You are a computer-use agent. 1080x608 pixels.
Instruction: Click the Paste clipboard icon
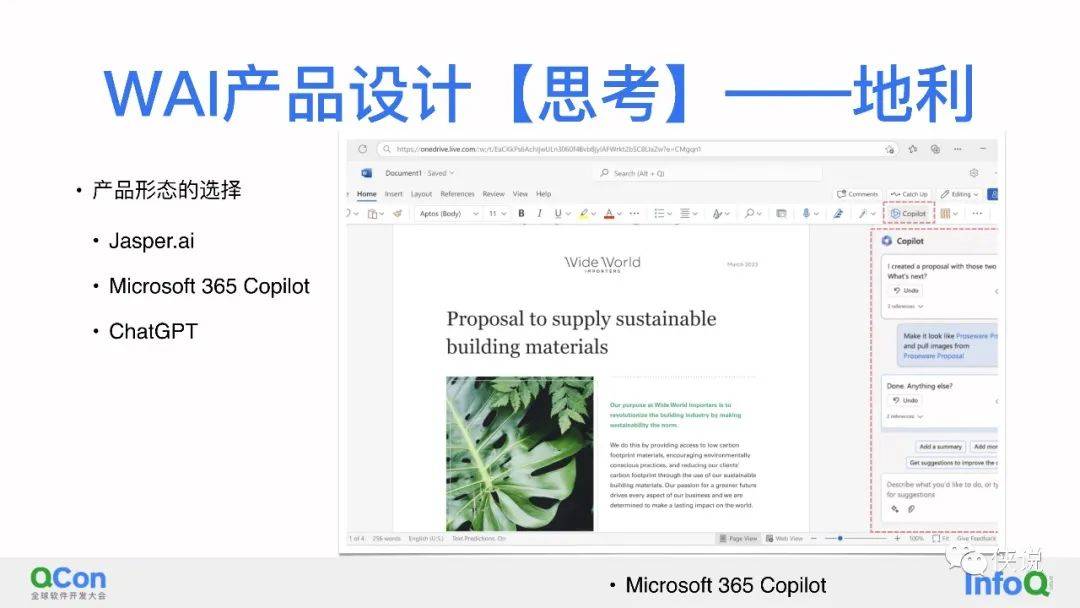(372, 213)
